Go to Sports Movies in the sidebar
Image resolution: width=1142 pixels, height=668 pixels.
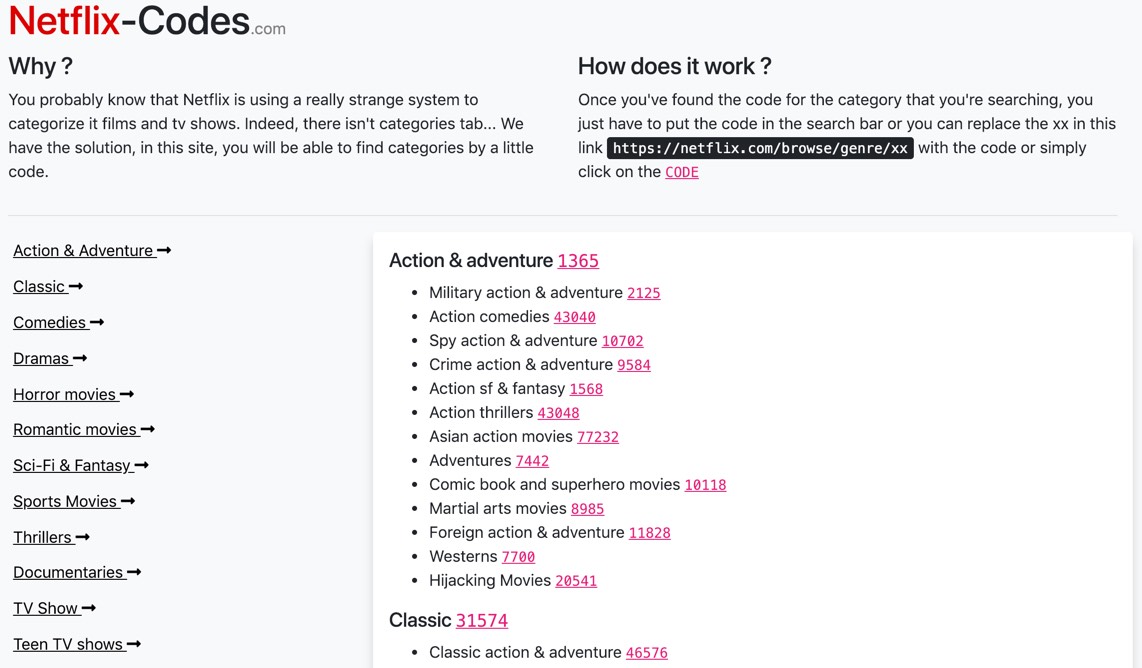(x=65, y=502)
